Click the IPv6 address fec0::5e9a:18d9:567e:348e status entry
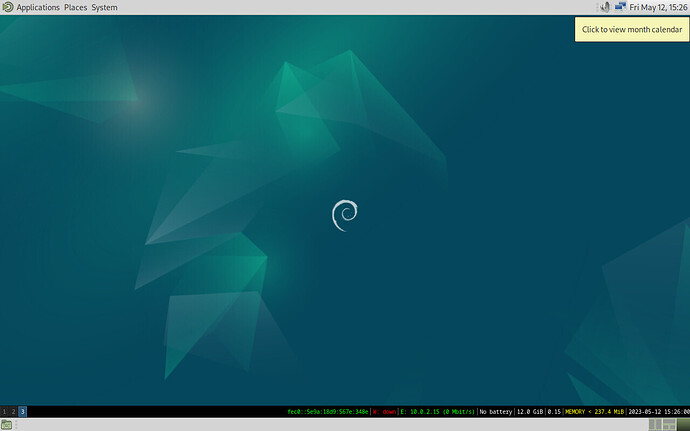690x431 pixels. coord(328,412)
